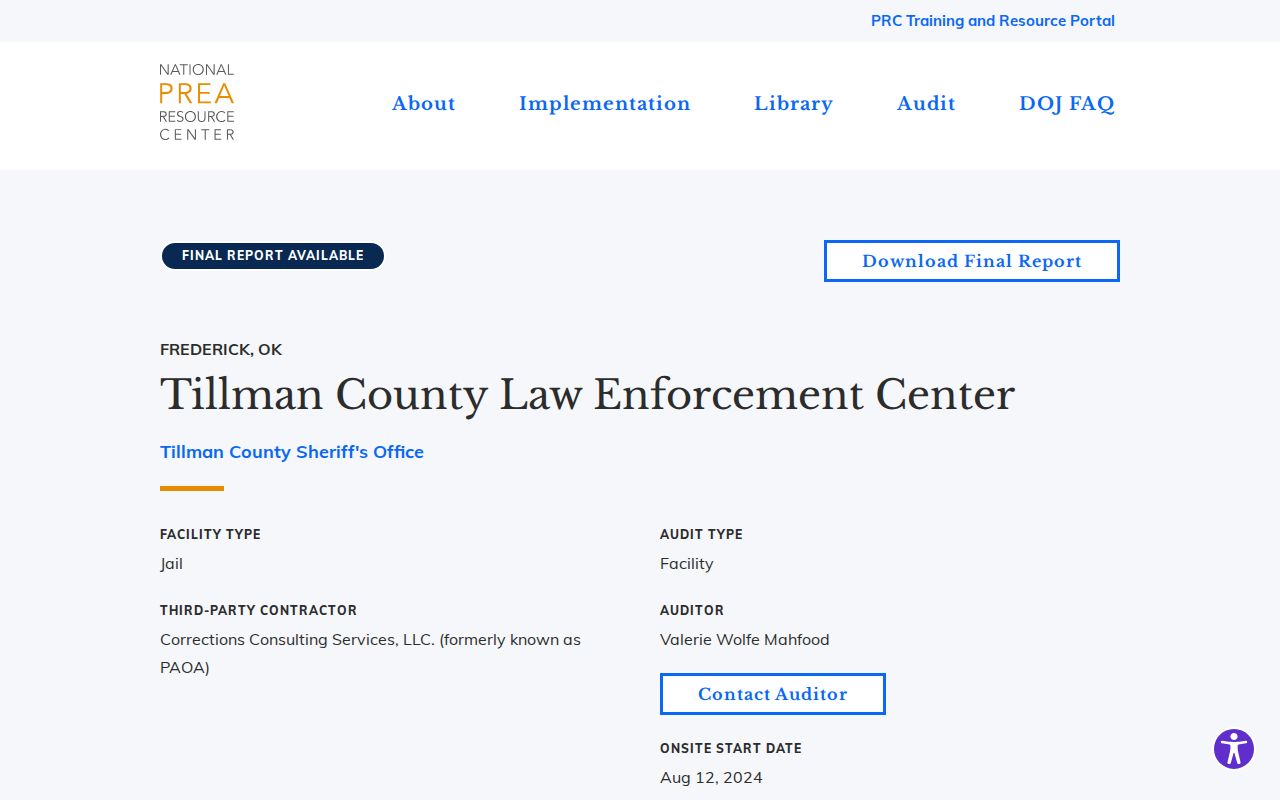Click the AUDITOR label
This screenshot has width=1280, height=800.
pyautogui.click(x=692, y=610)
